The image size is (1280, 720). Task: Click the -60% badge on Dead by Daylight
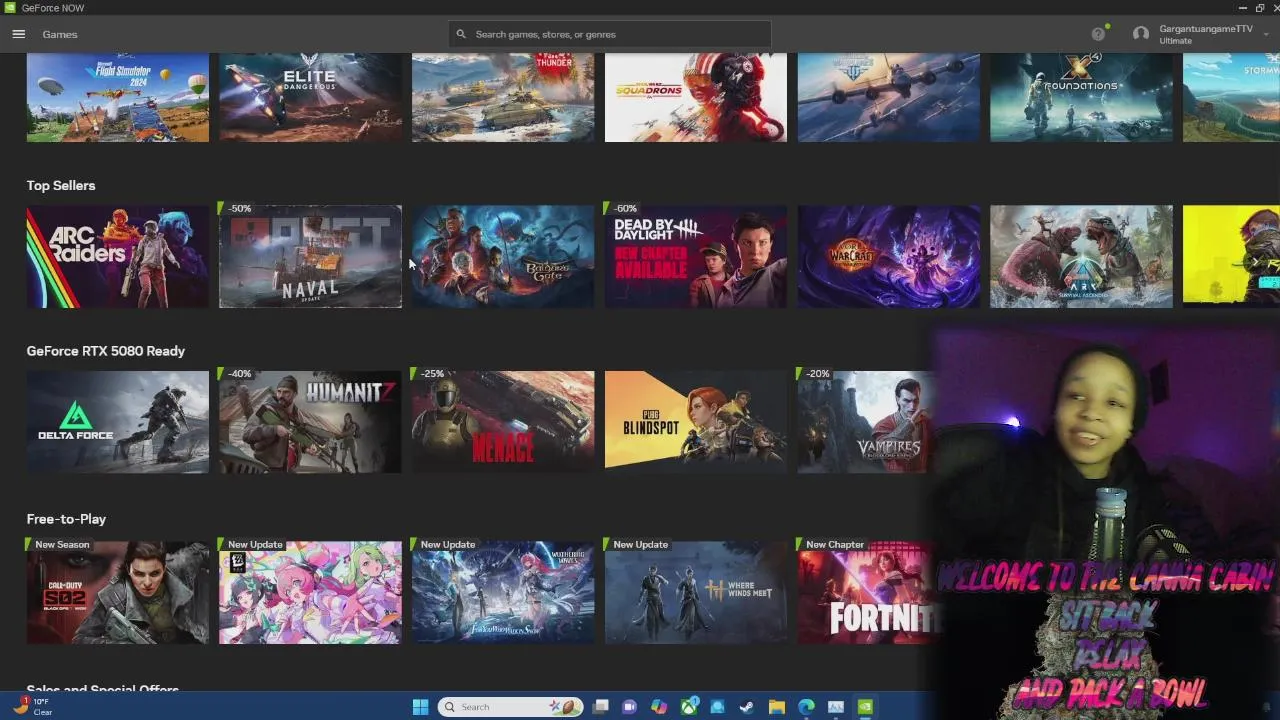point(624,209)
